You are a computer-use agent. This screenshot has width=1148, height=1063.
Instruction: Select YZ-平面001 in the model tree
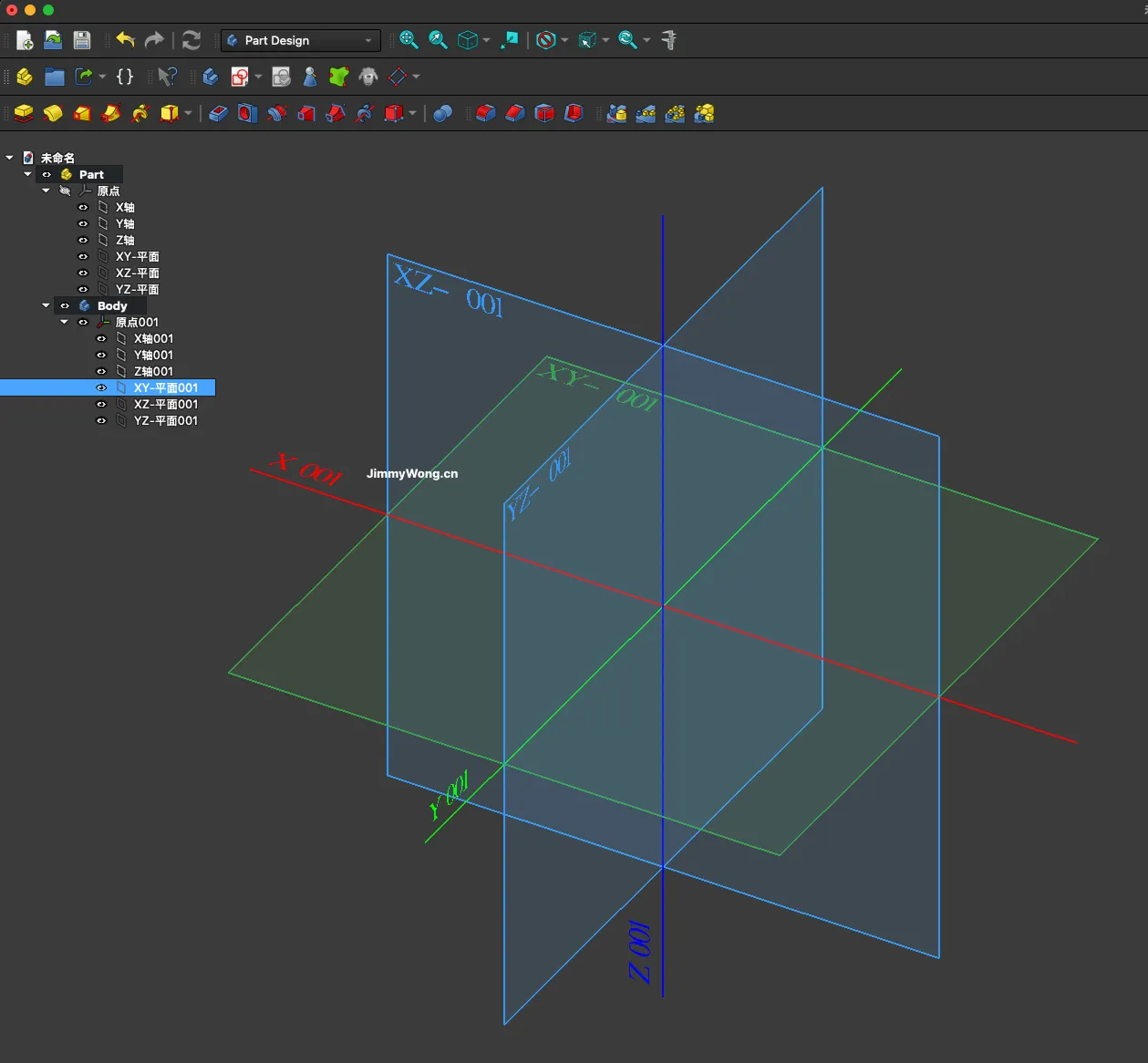point(165,421)
